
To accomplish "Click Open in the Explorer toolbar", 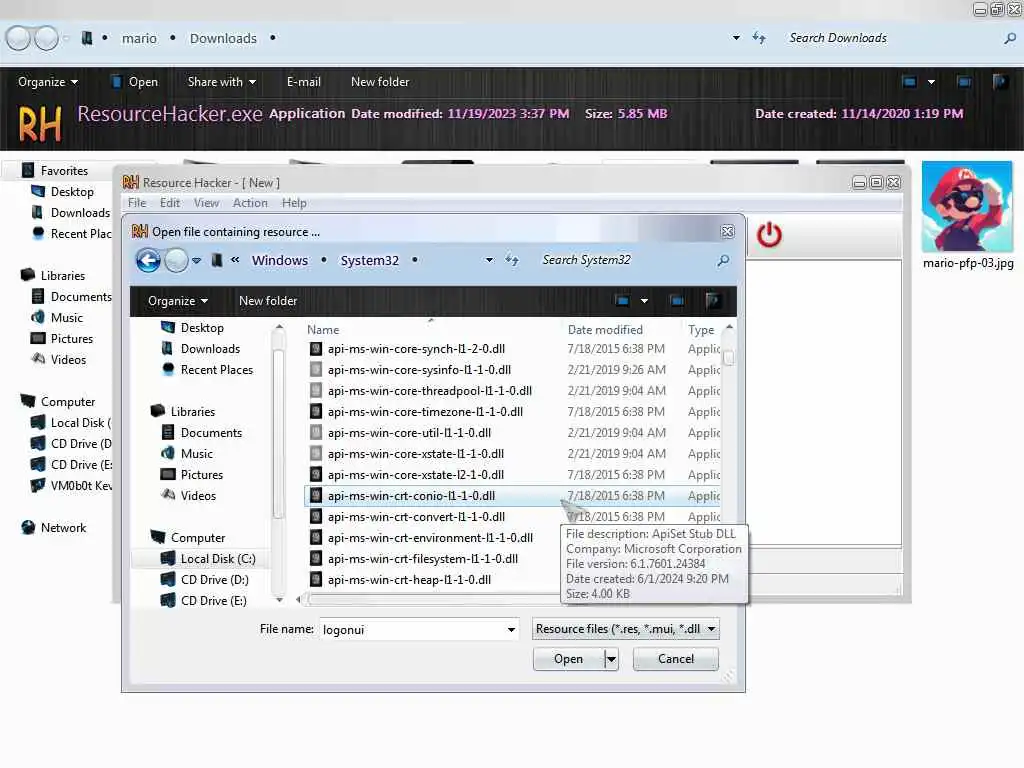I will (135, 82).
